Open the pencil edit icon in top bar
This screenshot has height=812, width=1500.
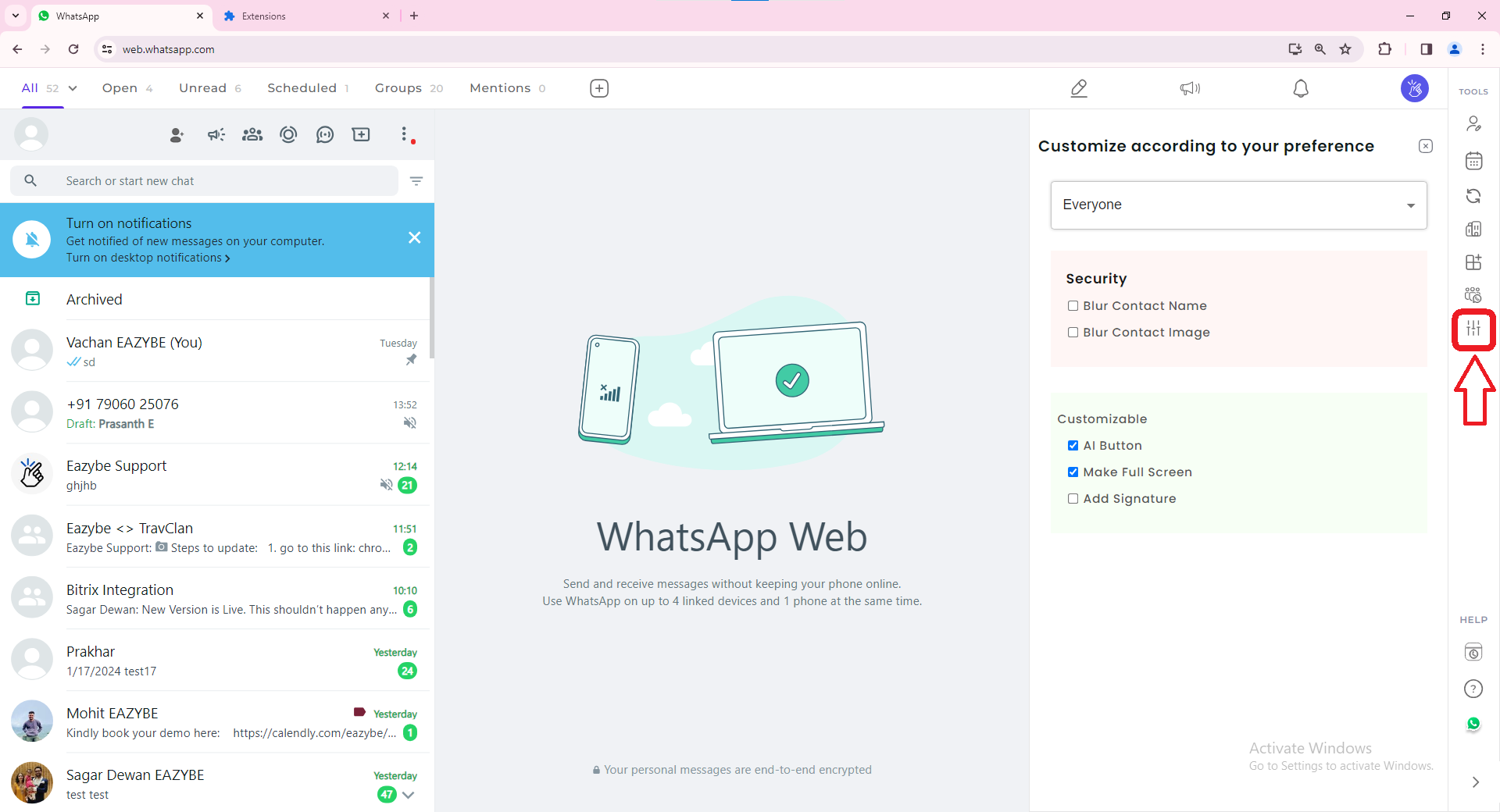click(1079, 88)
